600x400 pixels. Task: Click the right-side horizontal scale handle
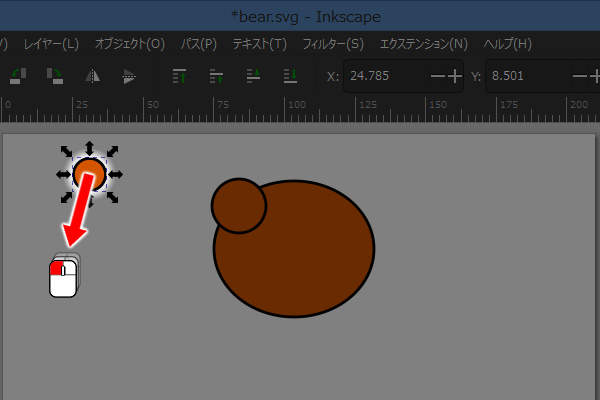pos(115,175)
